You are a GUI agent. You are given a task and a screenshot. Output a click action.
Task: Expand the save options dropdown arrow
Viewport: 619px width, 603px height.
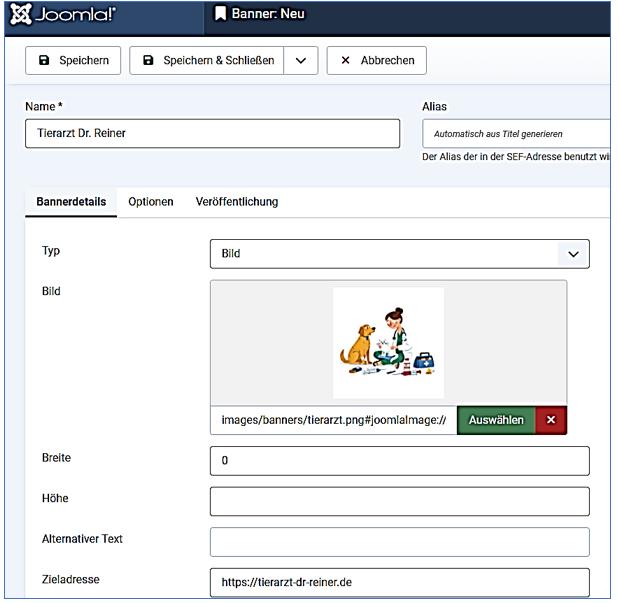[x=300, y=60]
